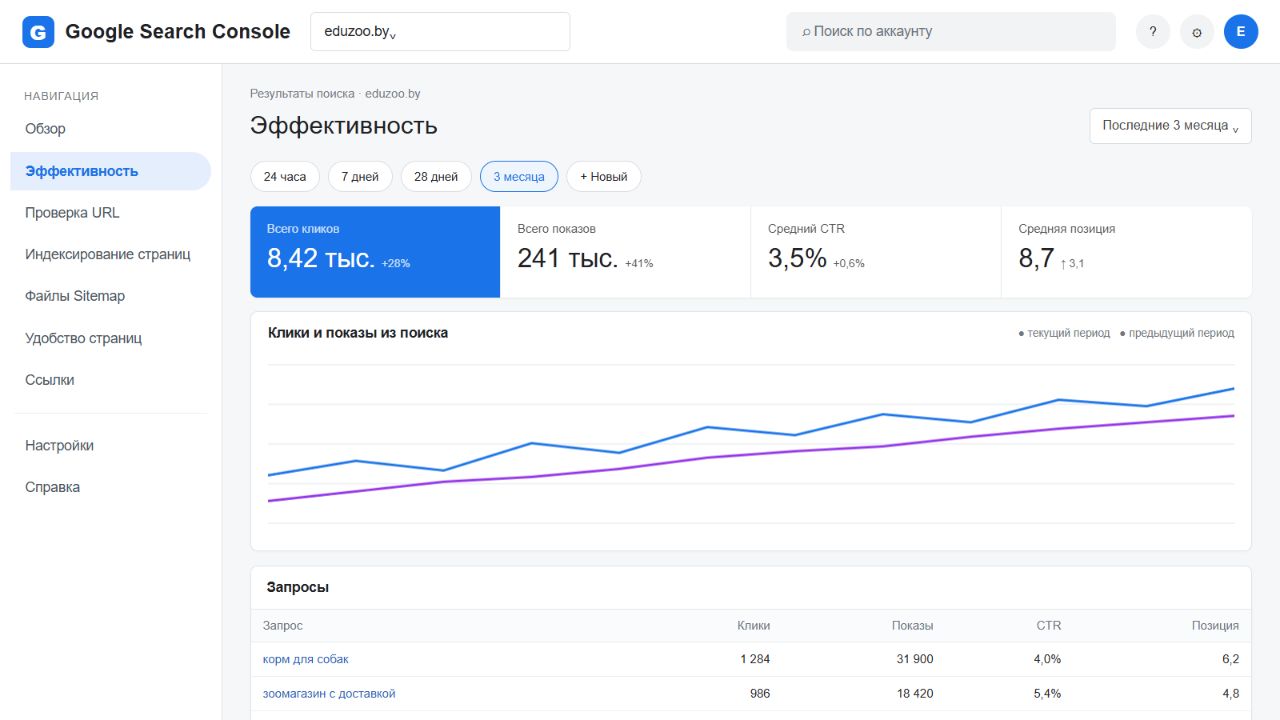
Task: Open the help question mark icon
Action: coord(1153,32)
